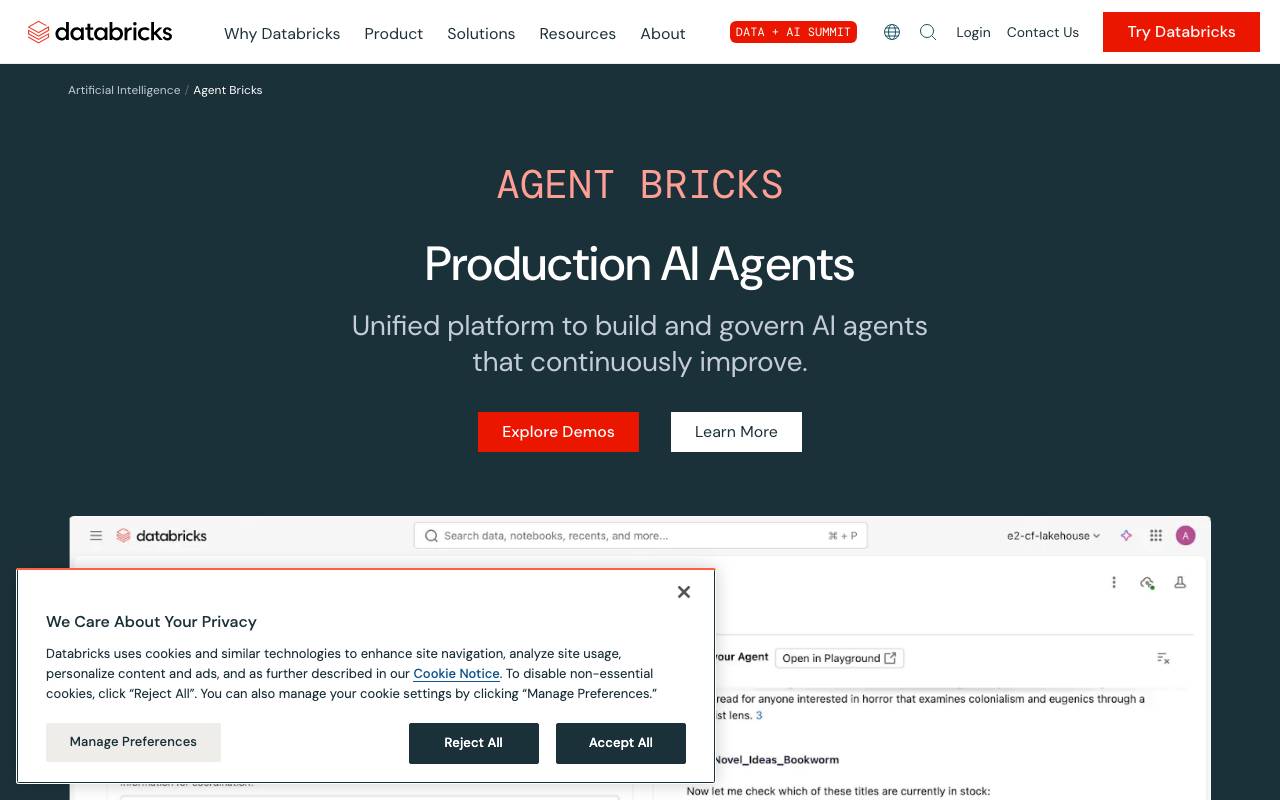Open Artificial Intelligence breadcrumb
1280x800 pixels.
pos(124,90)
